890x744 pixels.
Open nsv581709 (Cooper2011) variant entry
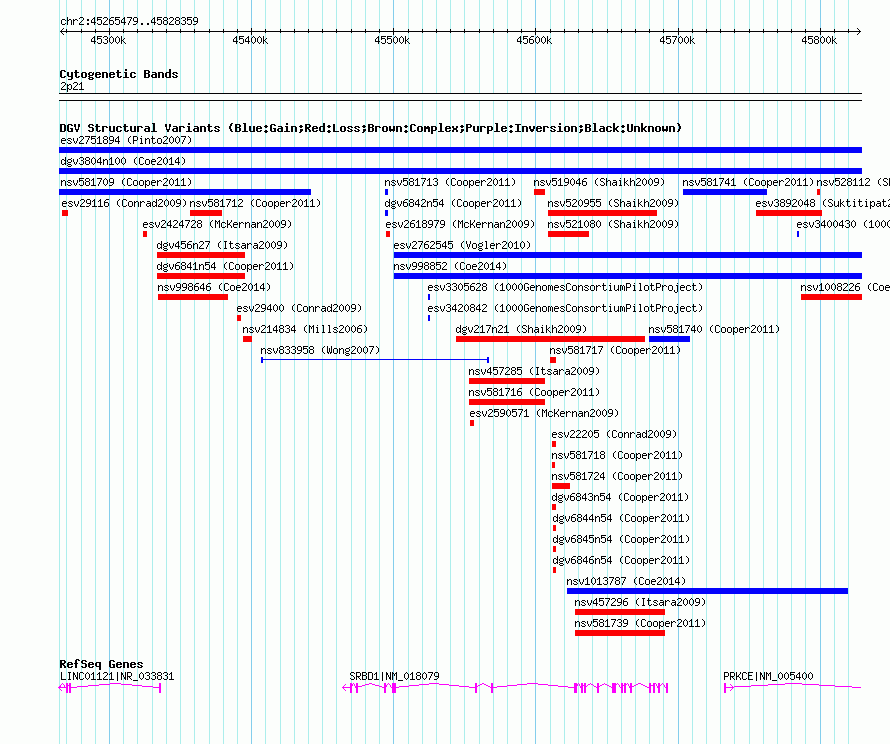[126, 182]
